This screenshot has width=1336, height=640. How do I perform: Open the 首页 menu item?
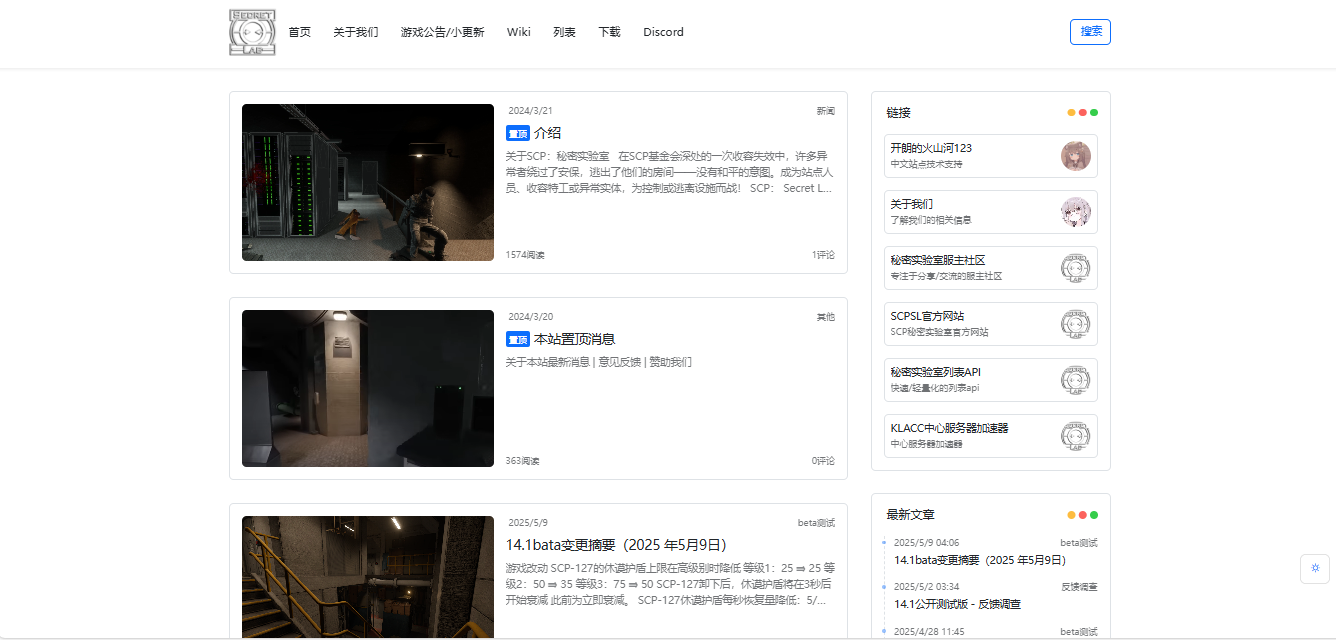coord(300,31)
